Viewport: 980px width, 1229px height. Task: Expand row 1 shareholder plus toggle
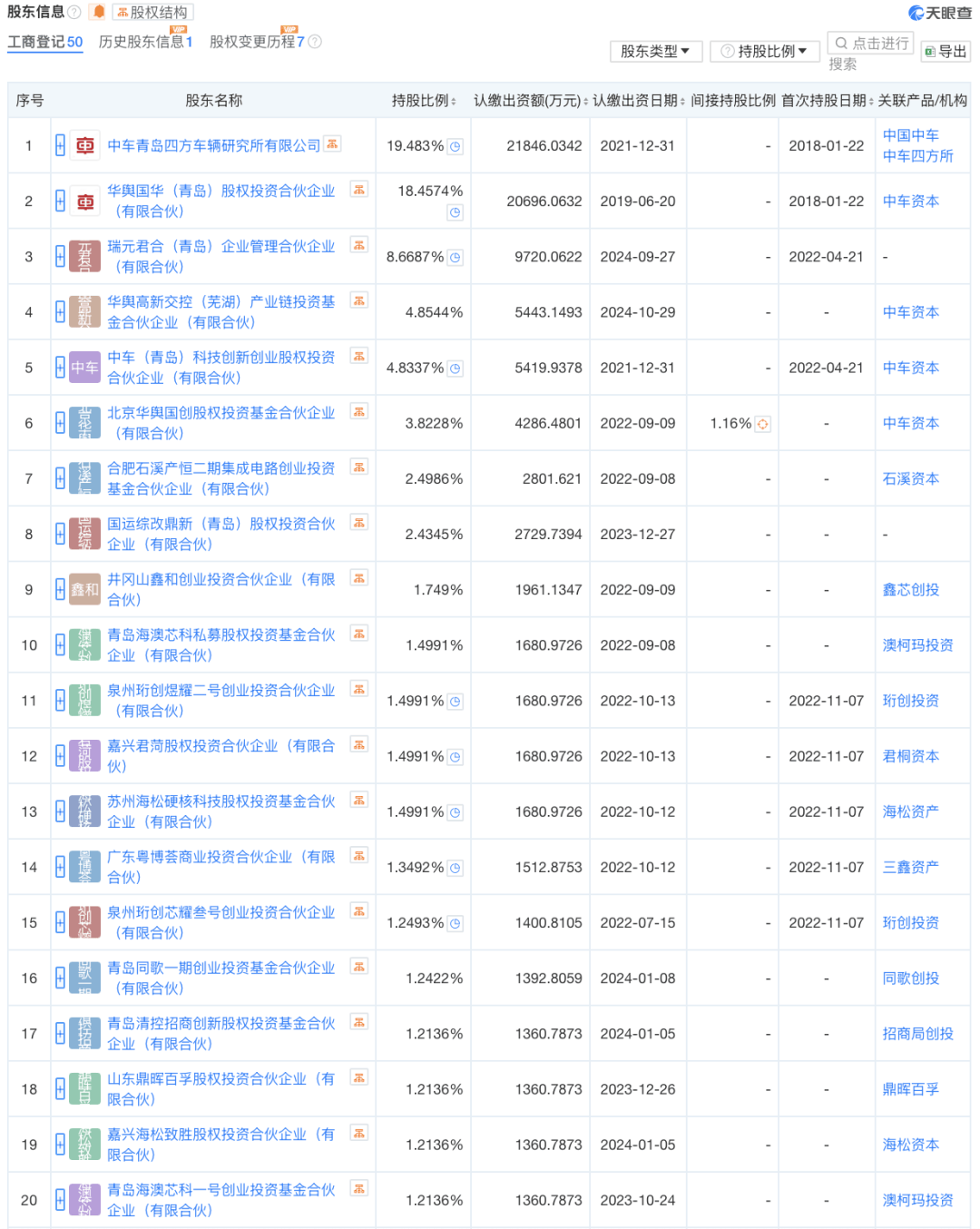click(60, 146)
